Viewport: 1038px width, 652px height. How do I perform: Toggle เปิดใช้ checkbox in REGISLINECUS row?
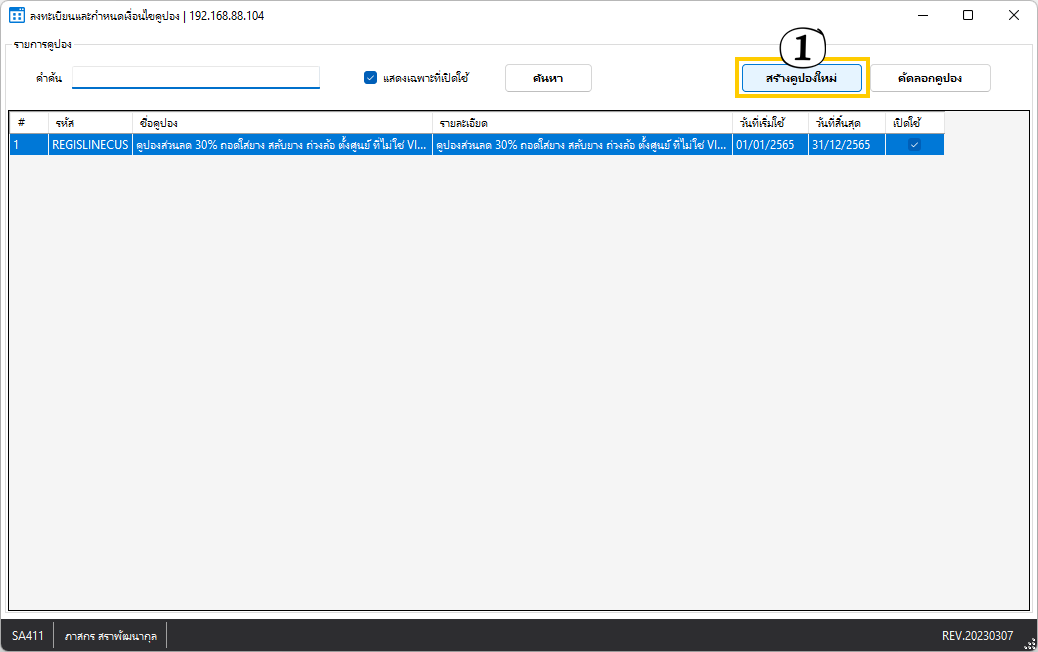tap(914, 145)
